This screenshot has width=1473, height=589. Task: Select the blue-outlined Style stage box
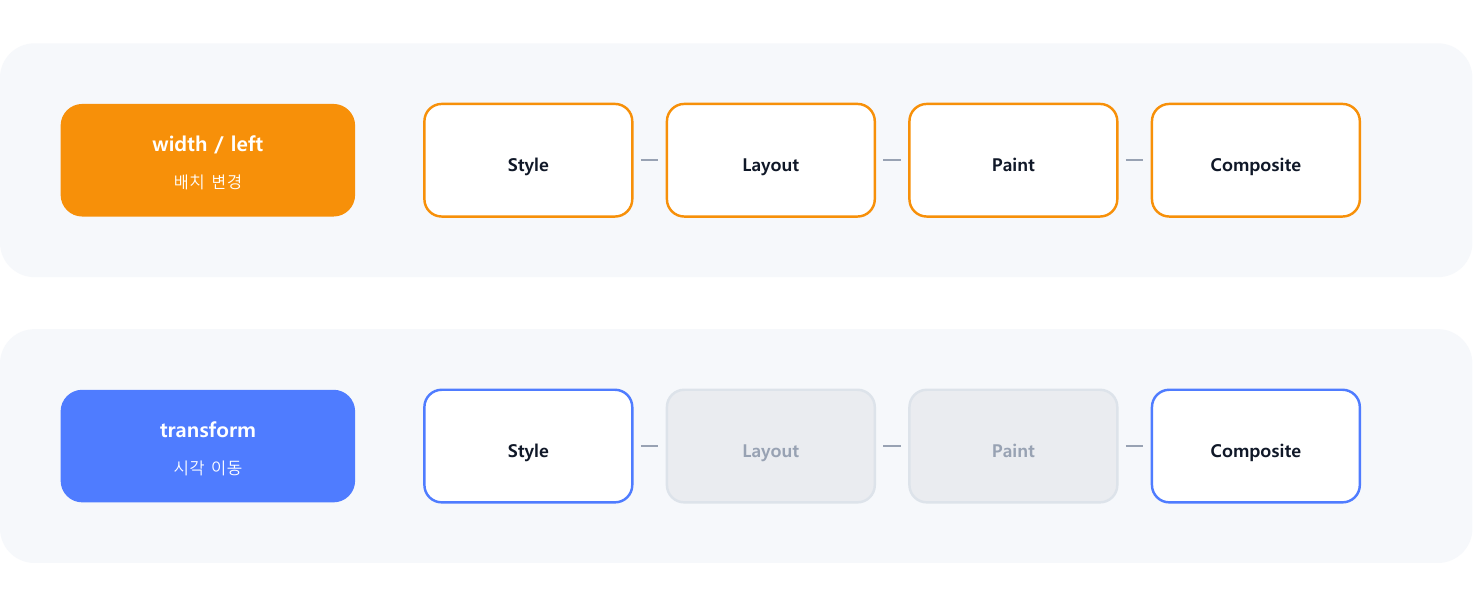[528, 446]
